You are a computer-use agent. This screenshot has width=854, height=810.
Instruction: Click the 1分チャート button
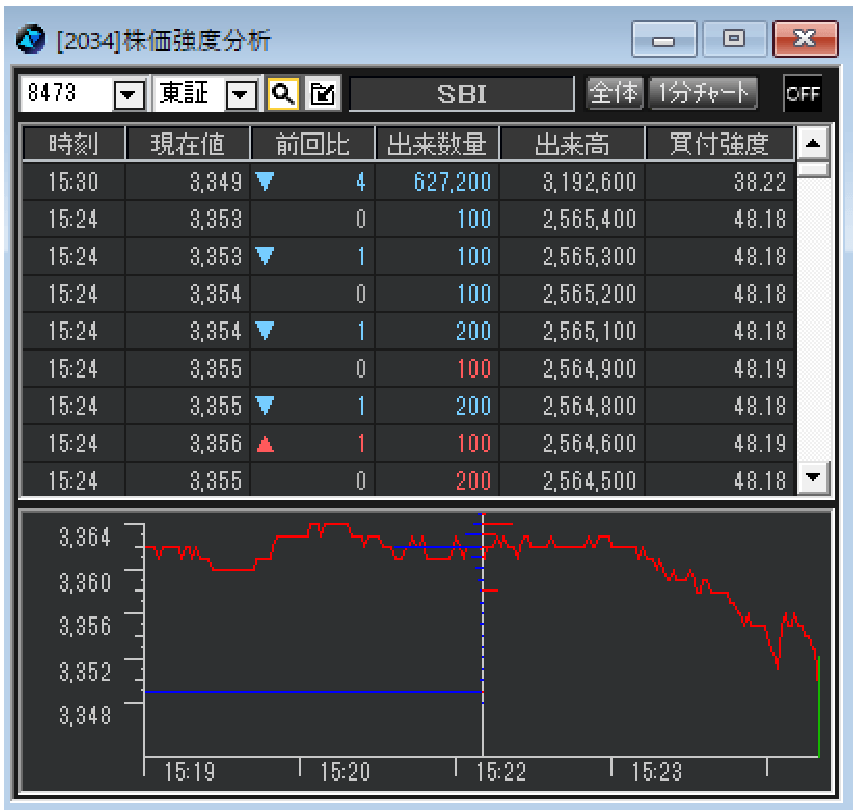tap(703, 93)
